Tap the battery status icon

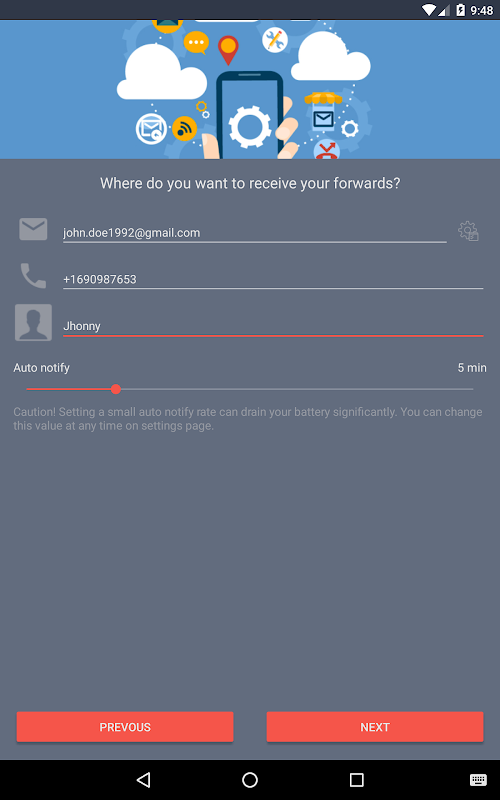click(460, 10)
